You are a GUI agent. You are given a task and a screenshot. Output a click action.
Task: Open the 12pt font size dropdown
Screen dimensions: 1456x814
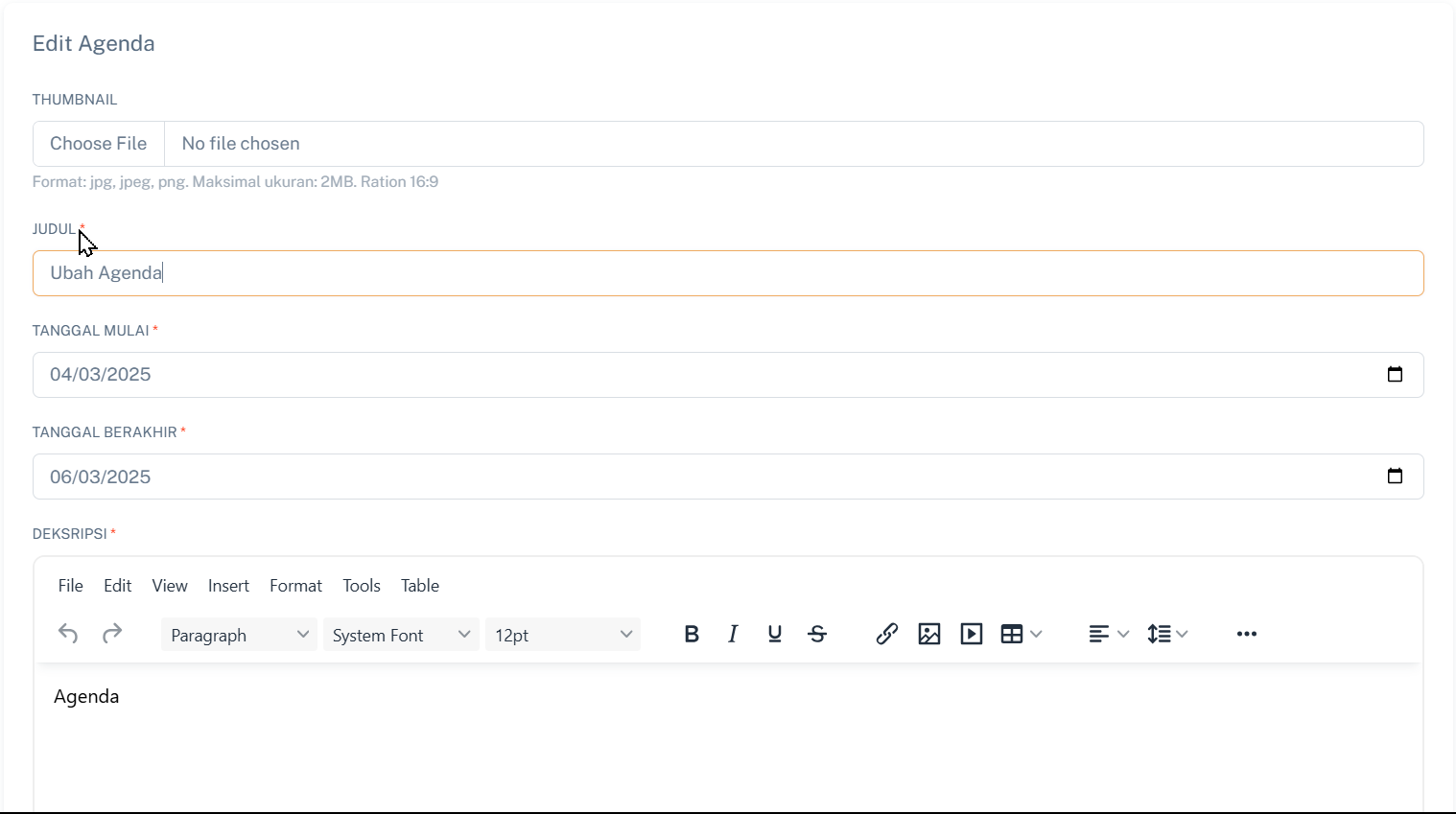[x=563, y=635]
